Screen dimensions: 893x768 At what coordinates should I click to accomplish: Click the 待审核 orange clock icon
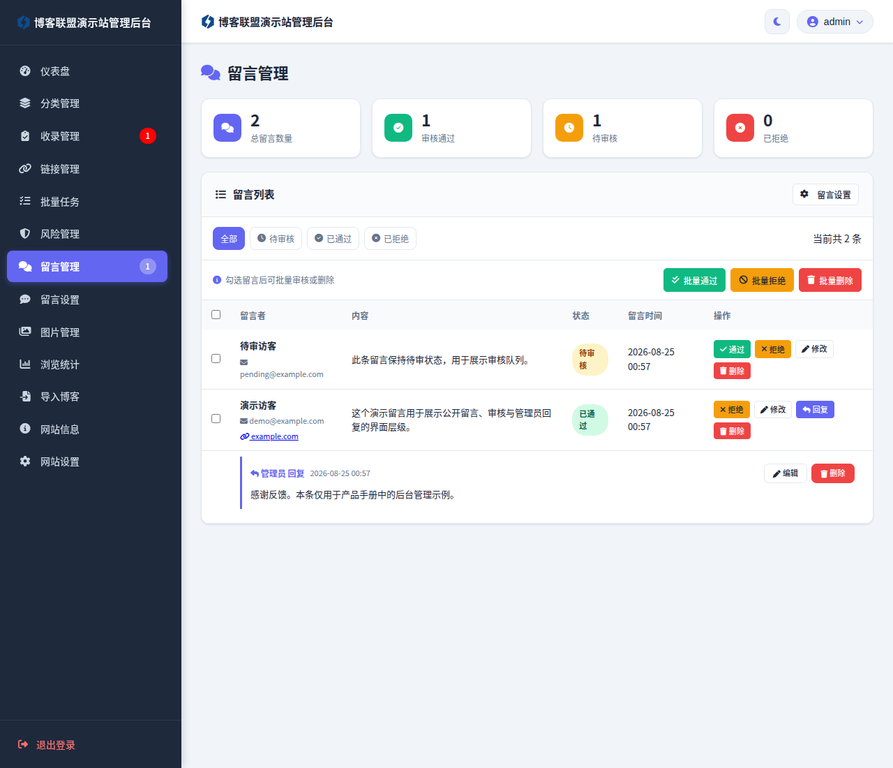[x=569, y=128]
